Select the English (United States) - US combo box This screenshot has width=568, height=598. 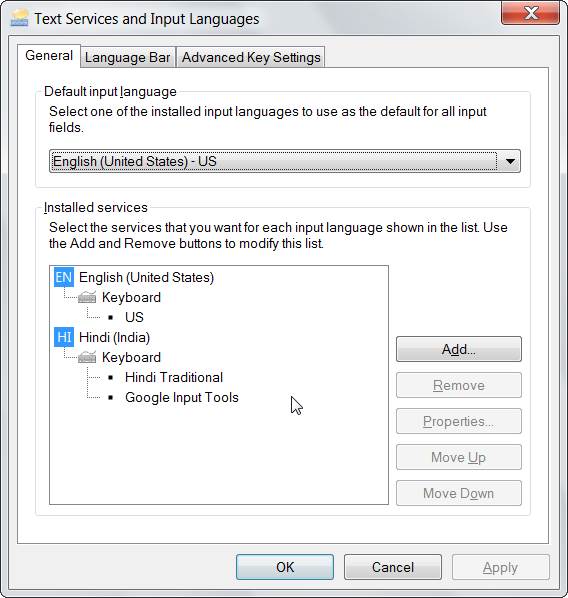point(285,161)
